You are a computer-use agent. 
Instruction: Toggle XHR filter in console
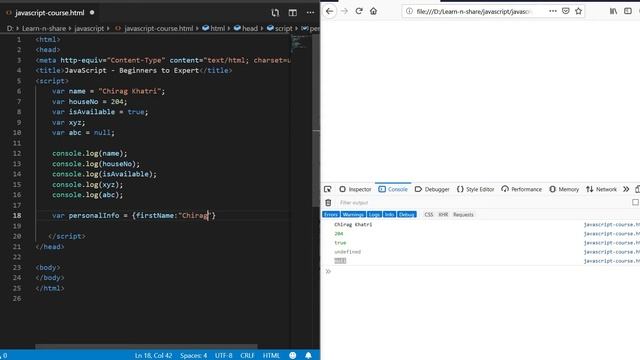pyautogui.click(x=443, y=214)
